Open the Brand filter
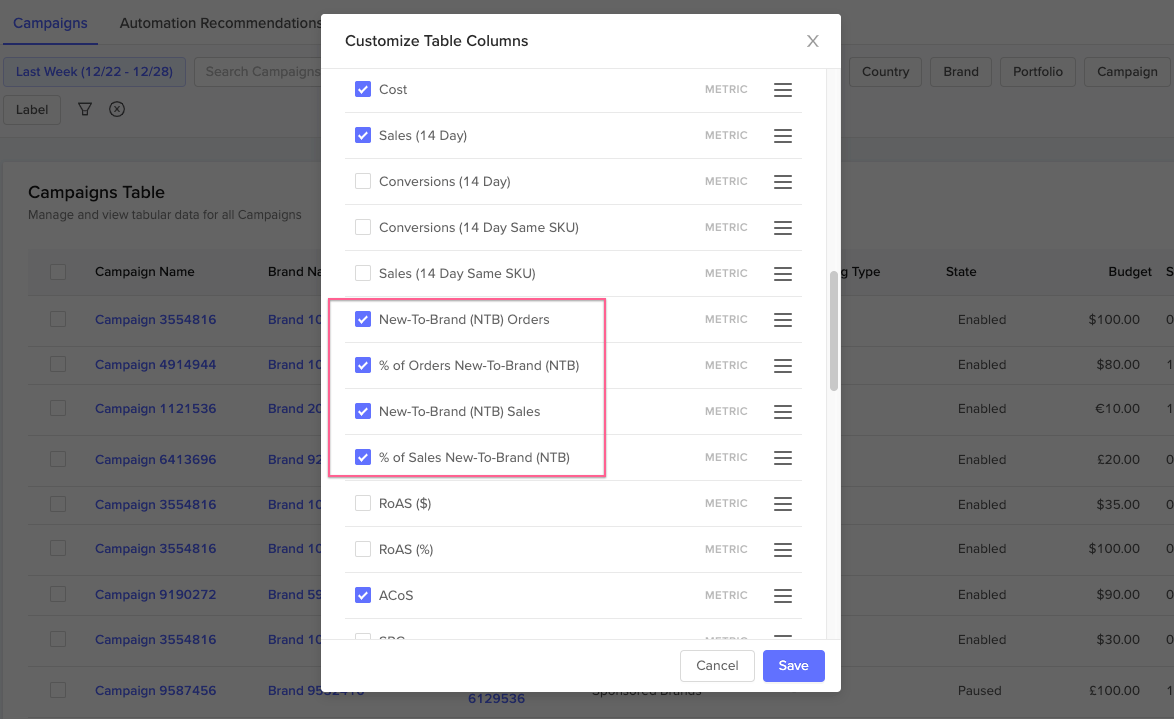The image size is (1174, 719). tap(961, 72)
